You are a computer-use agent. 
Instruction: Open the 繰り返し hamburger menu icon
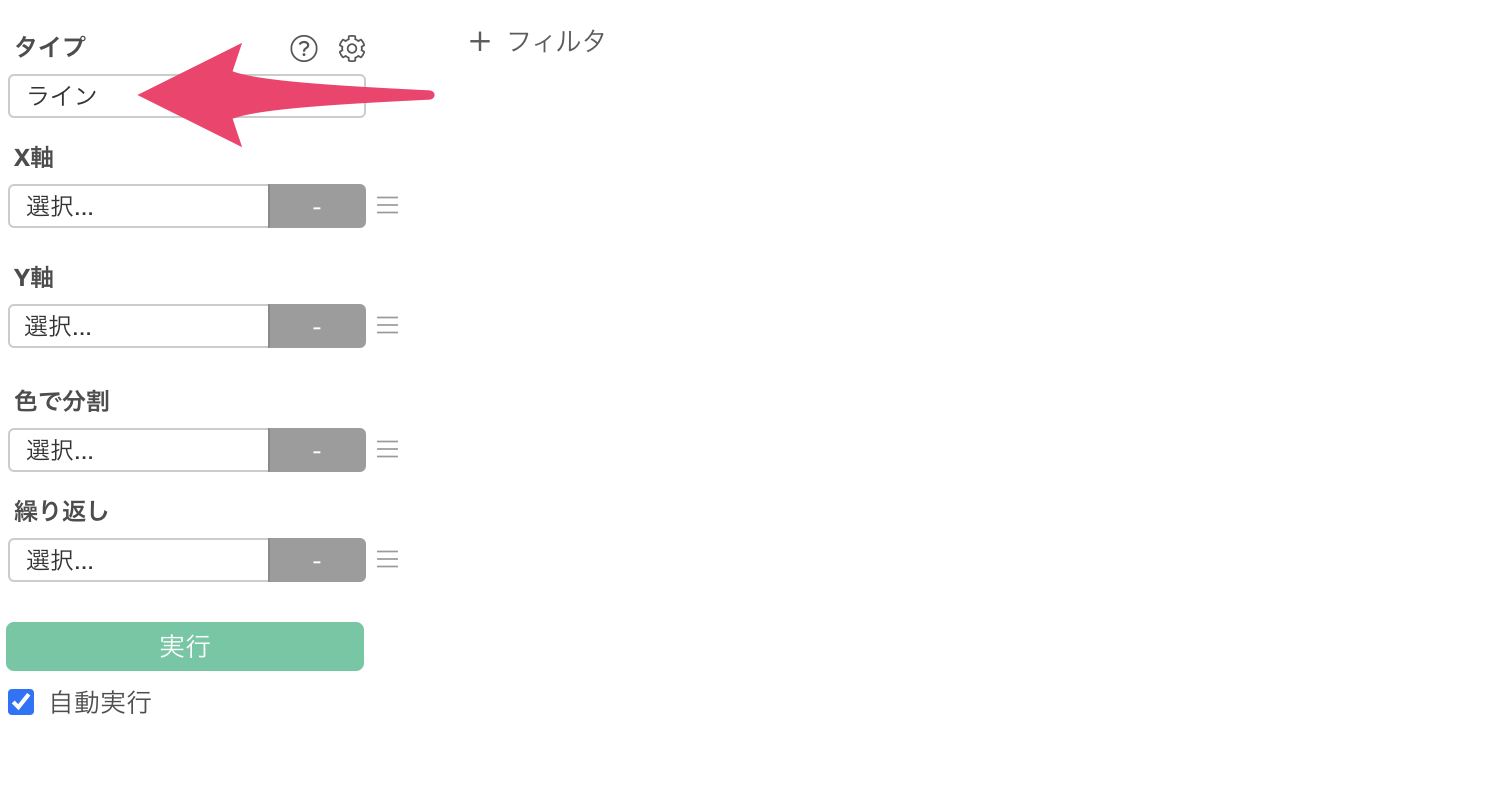tap(388, 559)
